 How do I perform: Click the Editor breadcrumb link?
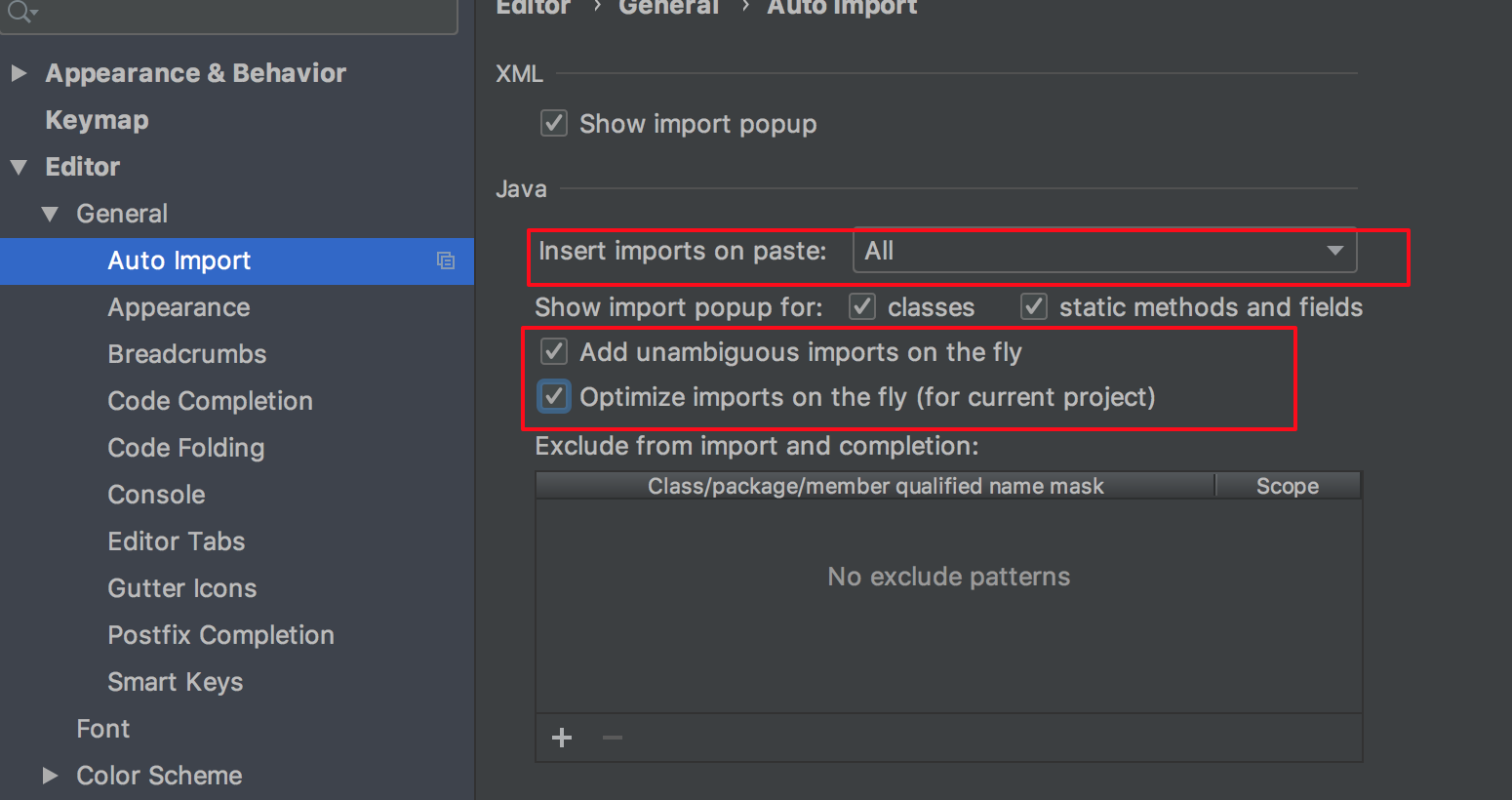(534, 8)
